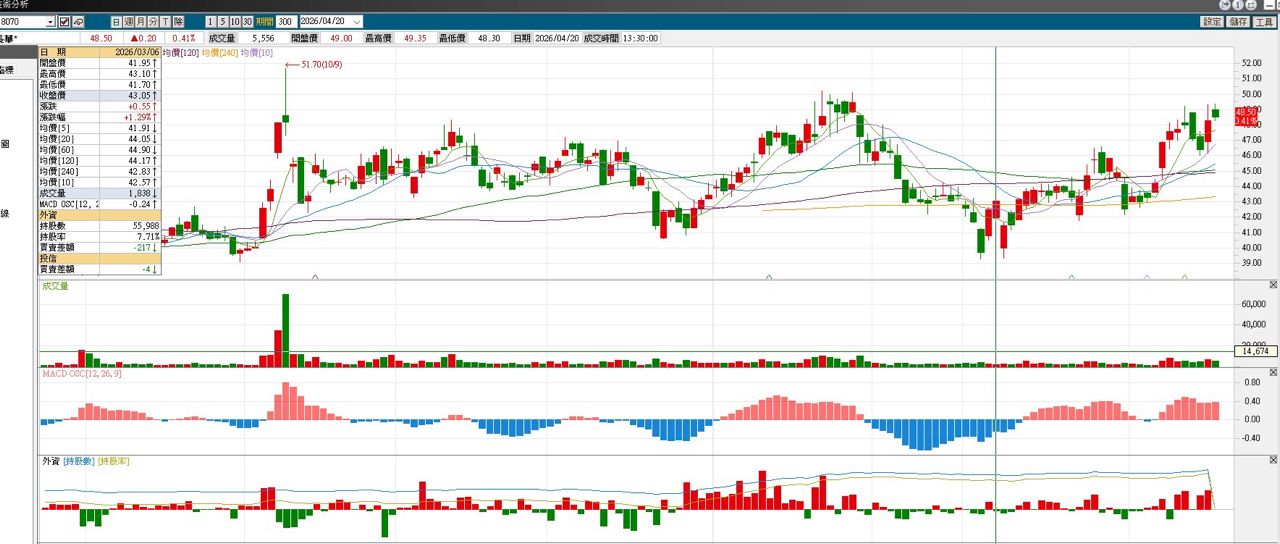Image resolution: width=1280 pixels, height=544 pixels.
Task: Click the T tick chart button
Action: click(164, 21)
